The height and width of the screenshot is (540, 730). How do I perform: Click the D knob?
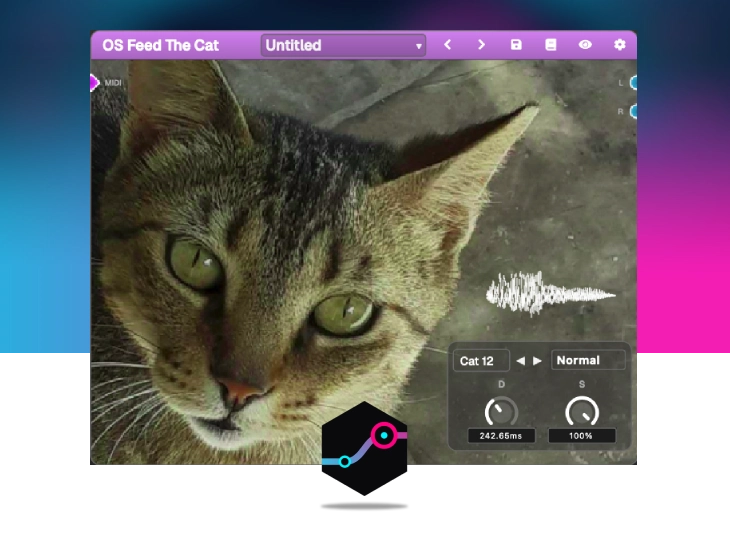501,412
